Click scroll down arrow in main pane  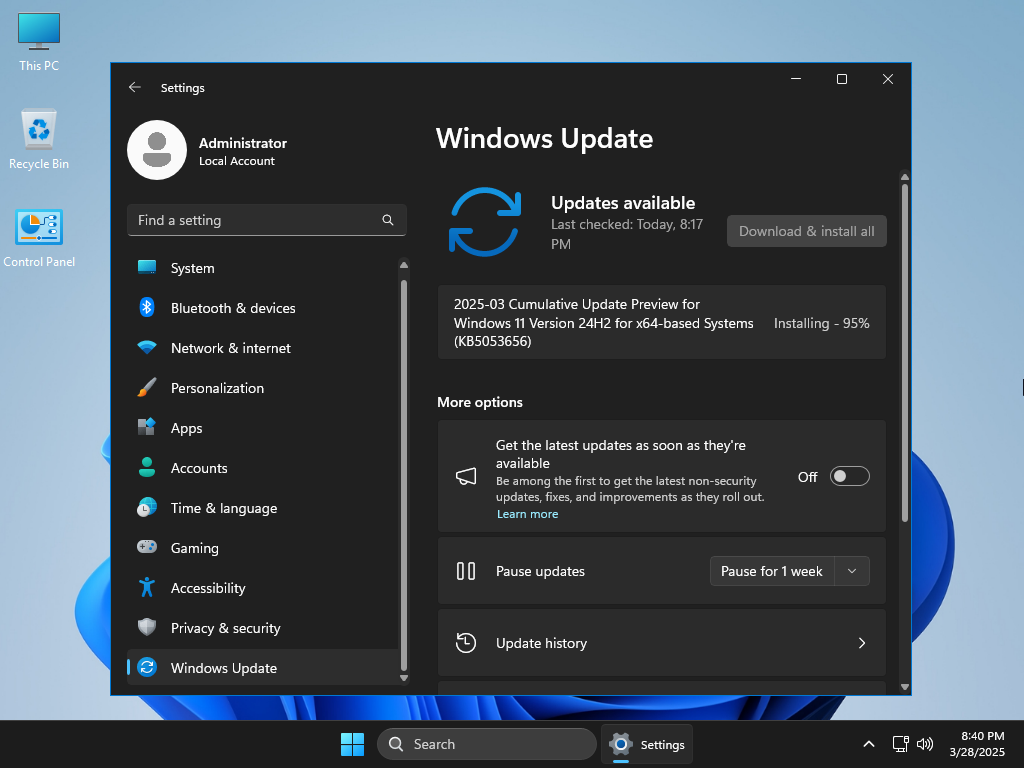pos(904,686)
